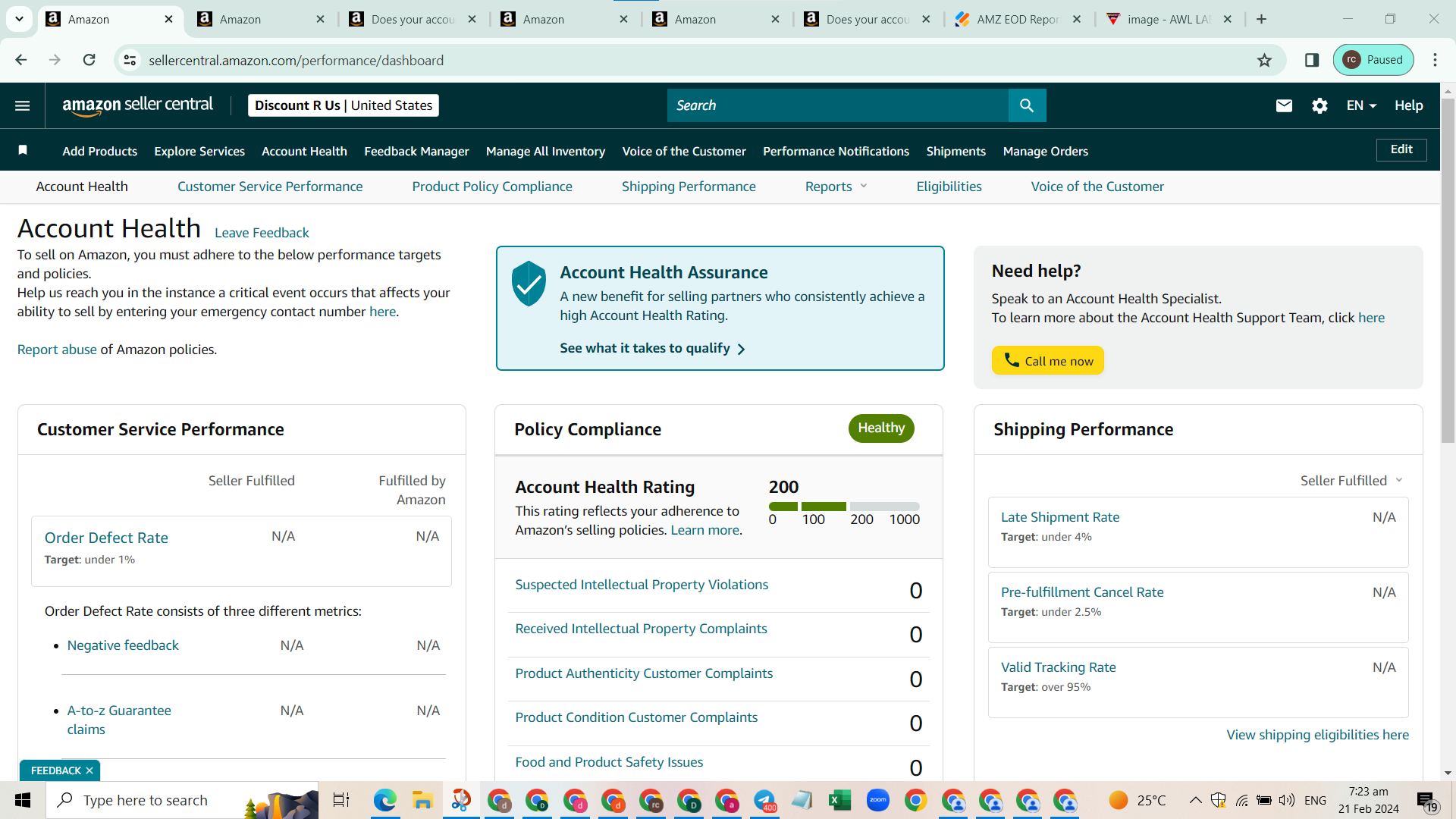Expand See what it takes to qualify
Viewport: 1456px width, 819px height.
tap(652, 348)
